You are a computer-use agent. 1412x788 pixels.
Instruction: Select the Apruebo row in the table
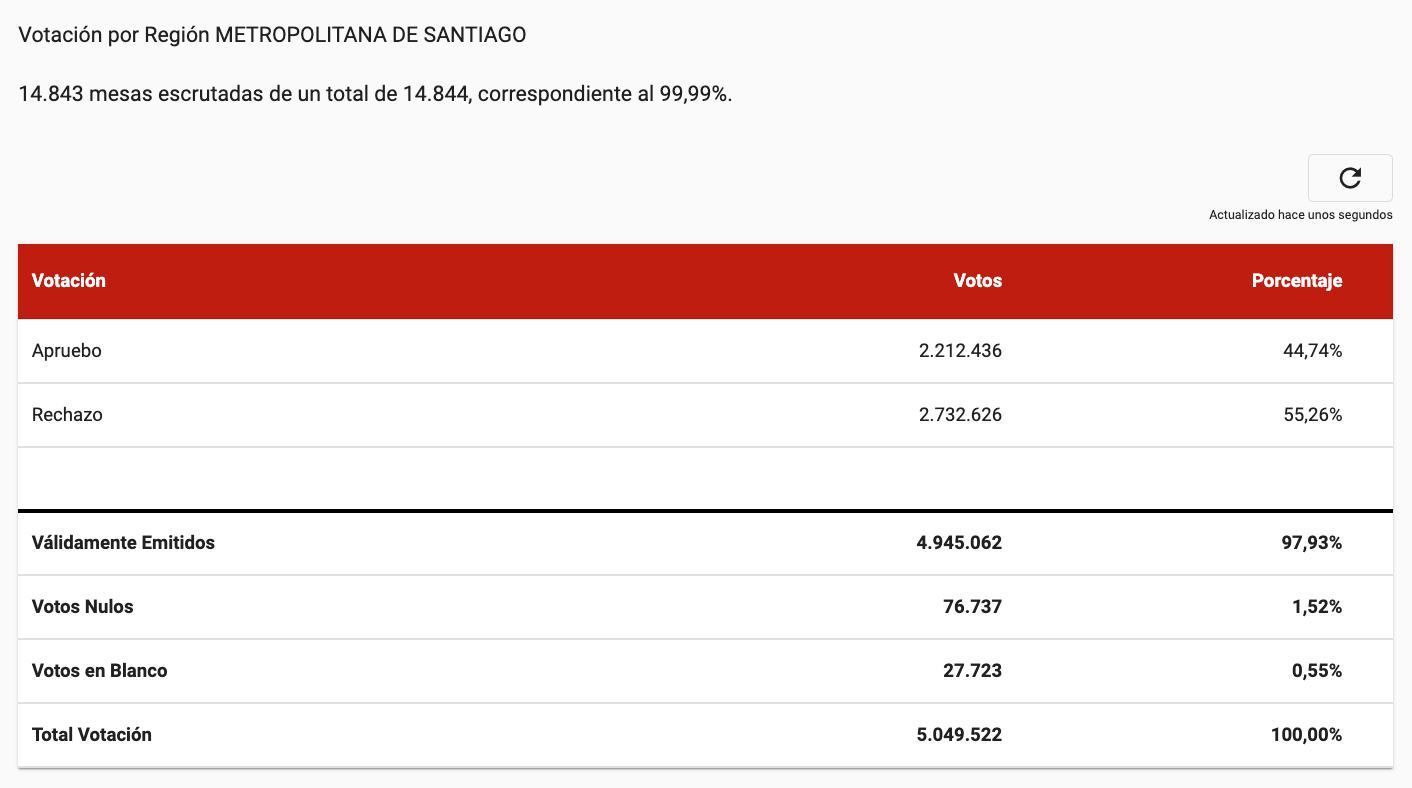(66, 350)
